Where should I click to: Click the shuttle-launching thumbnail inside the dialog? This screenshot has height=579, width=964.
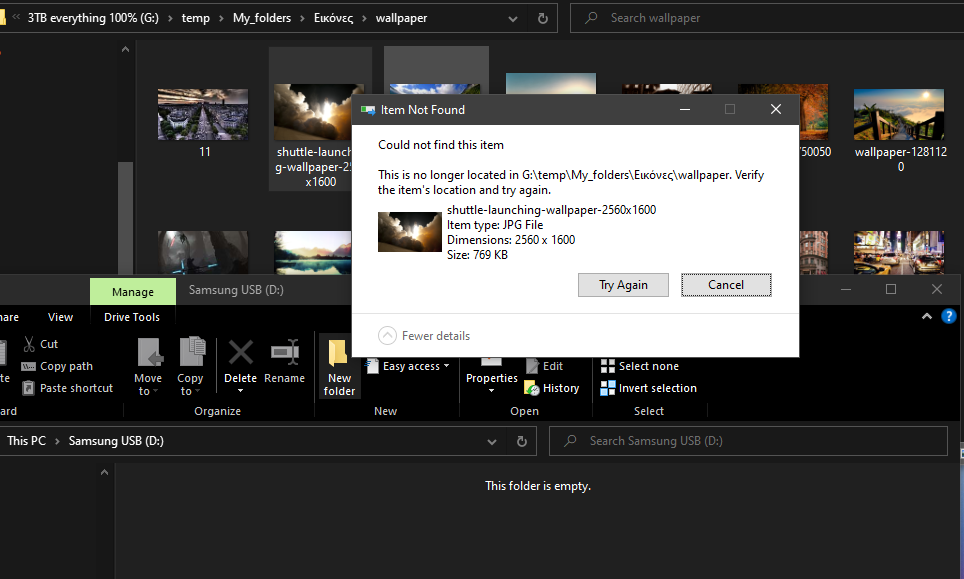click(409, 232)
